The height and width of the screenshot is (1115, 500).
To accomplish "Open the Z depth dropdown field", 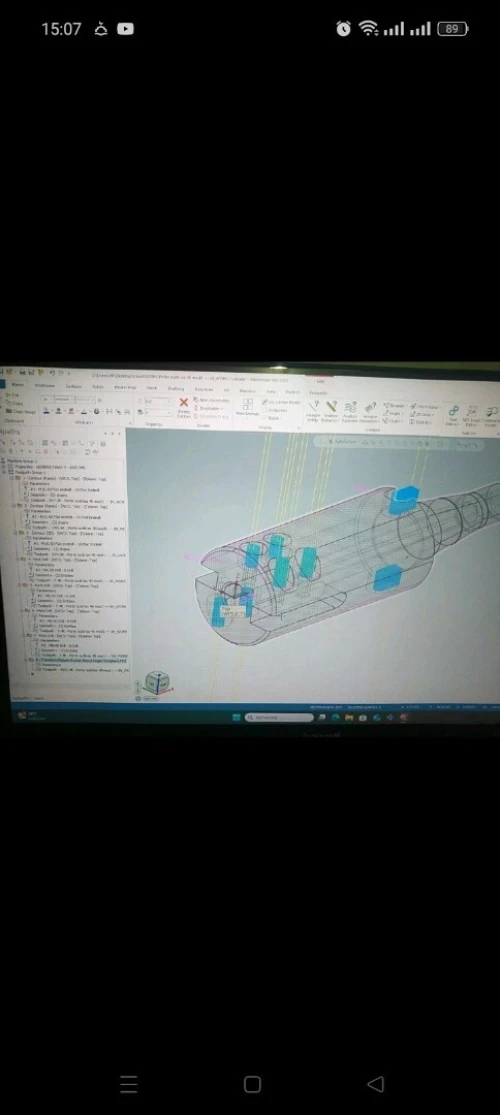I will click(x=157, y=402).
